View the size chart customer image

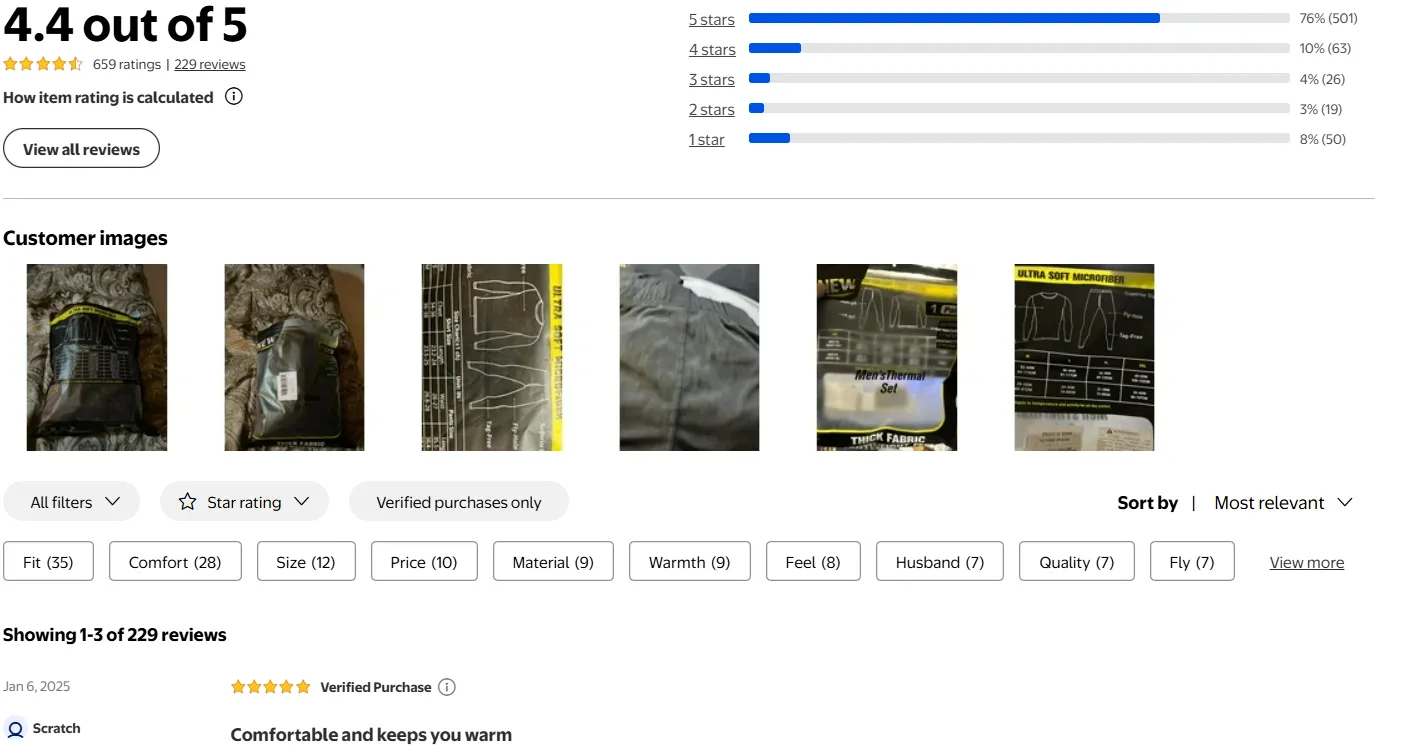click(x=492, y=356)
